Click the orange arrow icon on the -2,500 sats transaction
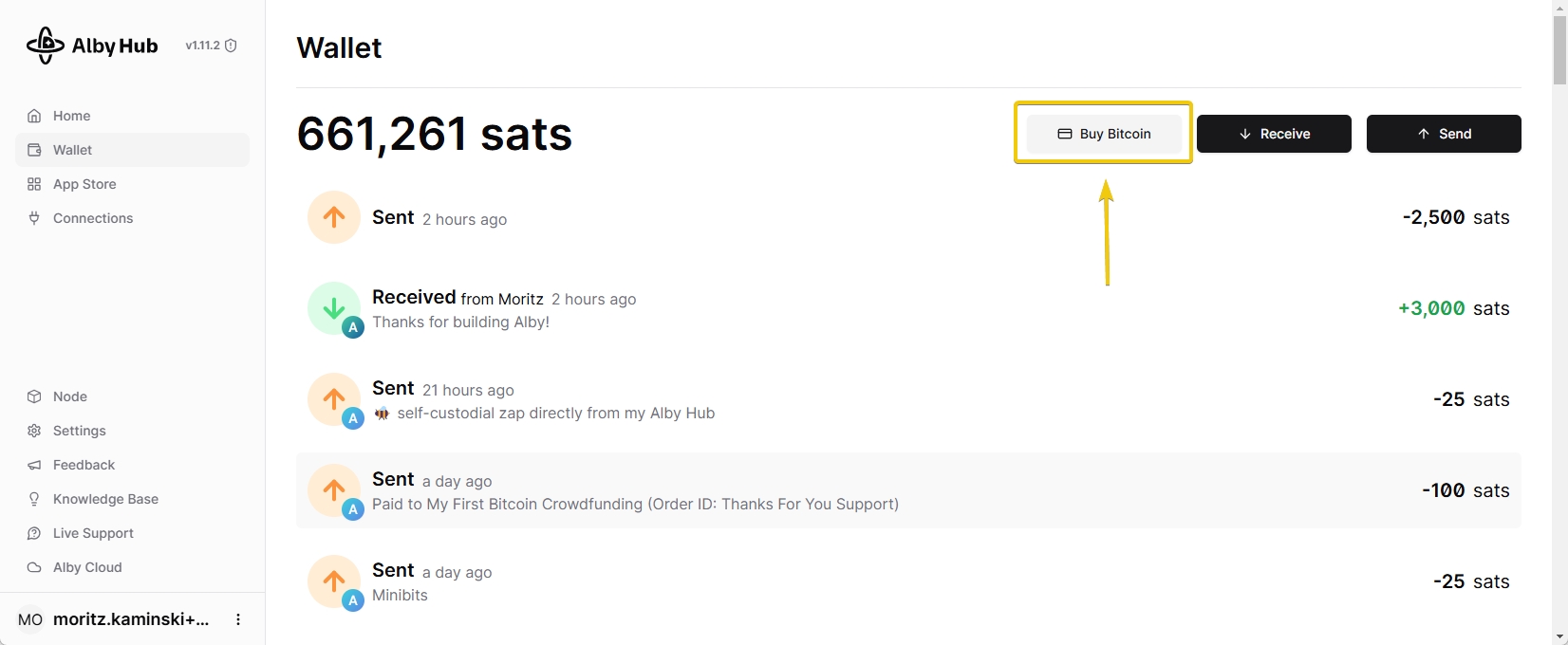The height and width of the screenshot is (645, 1568). [x=334, y=217]
